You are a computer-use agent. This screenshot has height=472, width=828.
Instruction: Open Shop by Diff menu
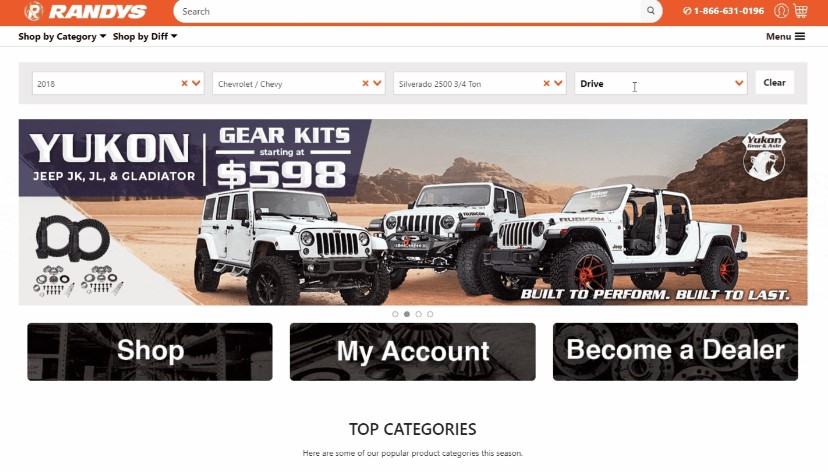145,36
